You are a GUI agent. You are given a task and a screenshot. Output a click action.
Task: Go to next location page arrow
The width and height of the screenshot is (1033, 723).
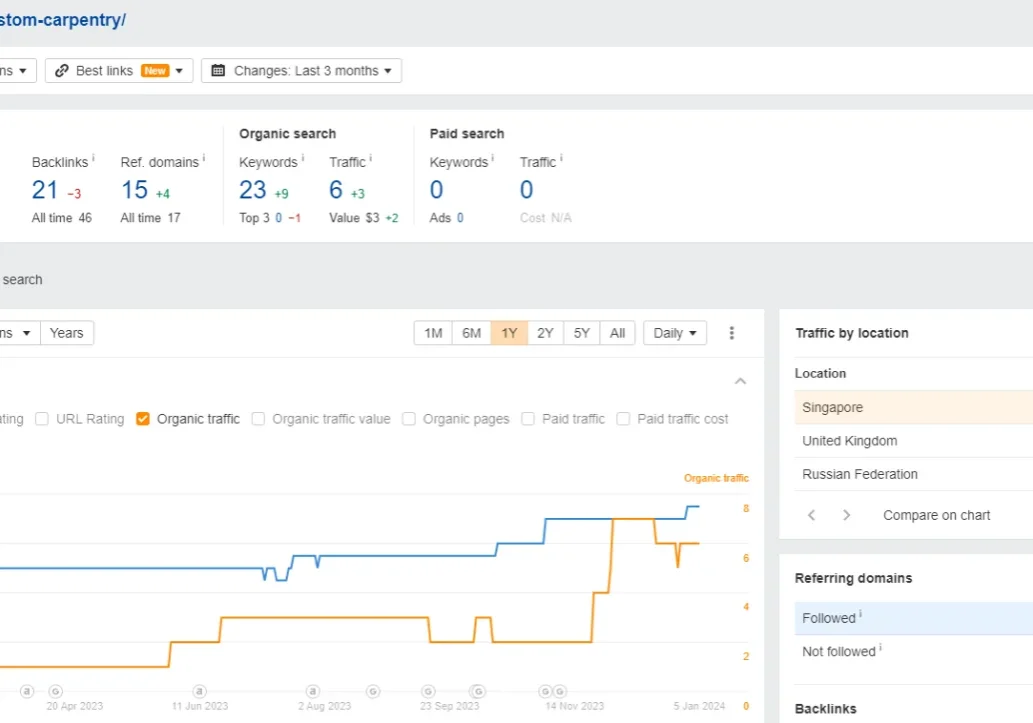846,515
